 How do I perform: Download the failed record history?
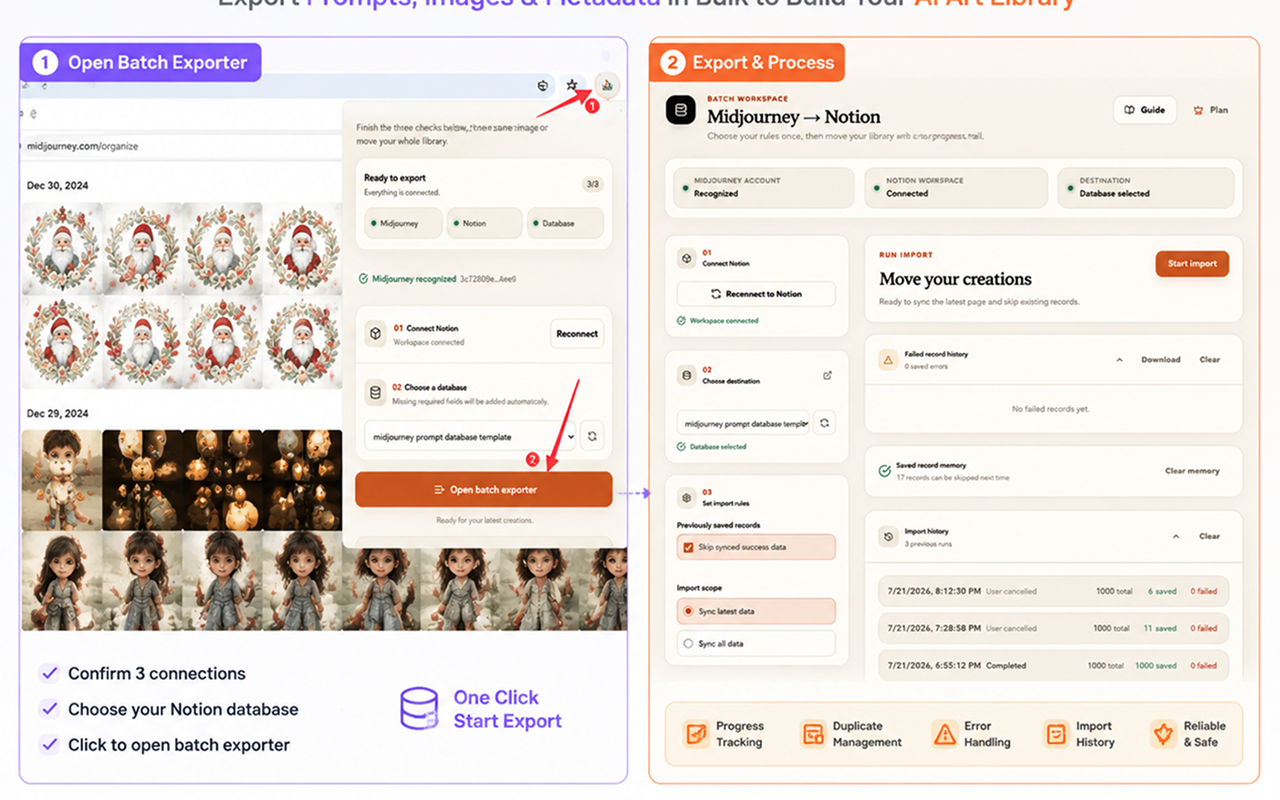[x=1161, y=360]
